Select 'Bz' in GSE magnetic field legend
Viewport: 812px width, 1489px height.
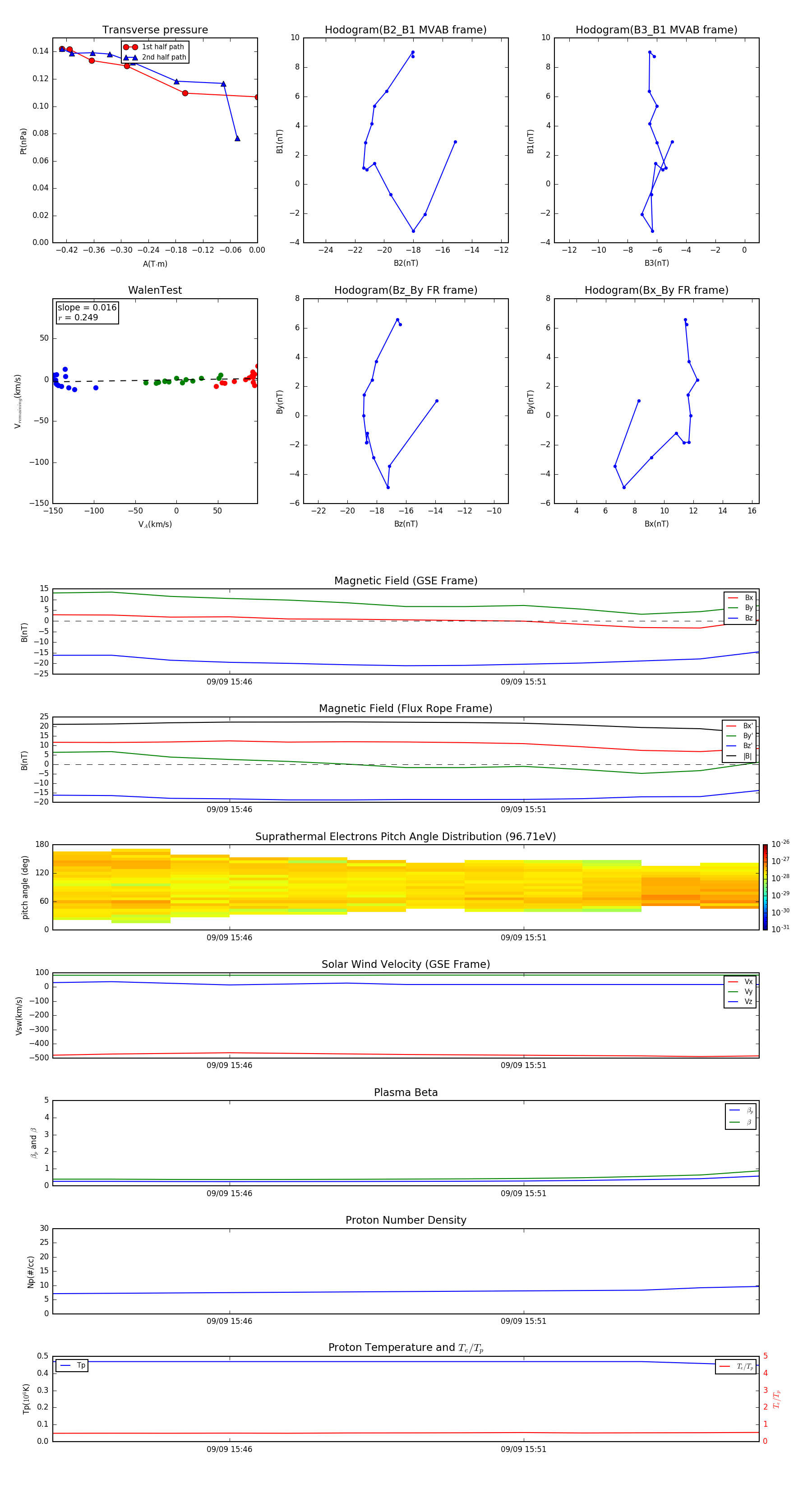click(x=741, y=618)
